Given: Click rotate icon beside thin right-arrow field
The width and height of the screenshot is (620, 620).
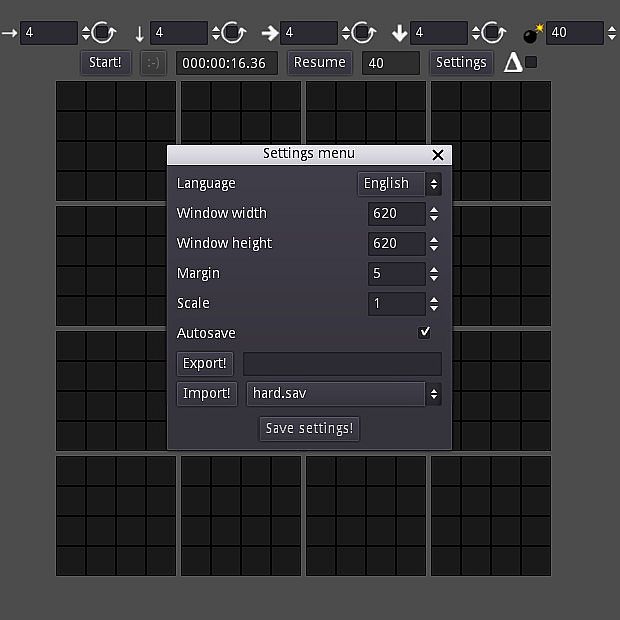Looking at the screenshot, I should coord(104,33).
